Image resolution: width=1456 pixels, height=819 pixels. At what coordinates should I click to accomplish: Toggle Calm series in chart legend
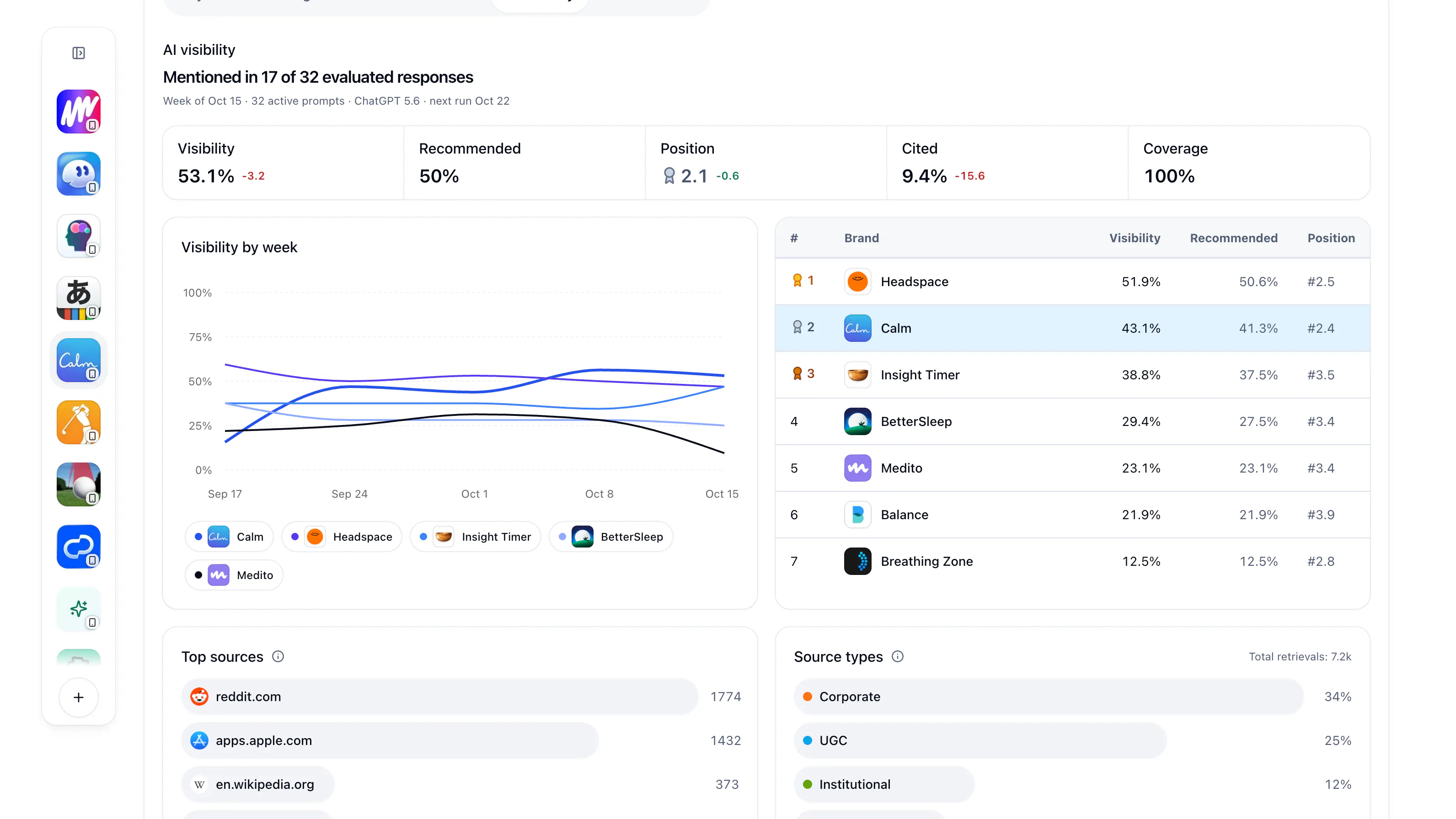229,537
